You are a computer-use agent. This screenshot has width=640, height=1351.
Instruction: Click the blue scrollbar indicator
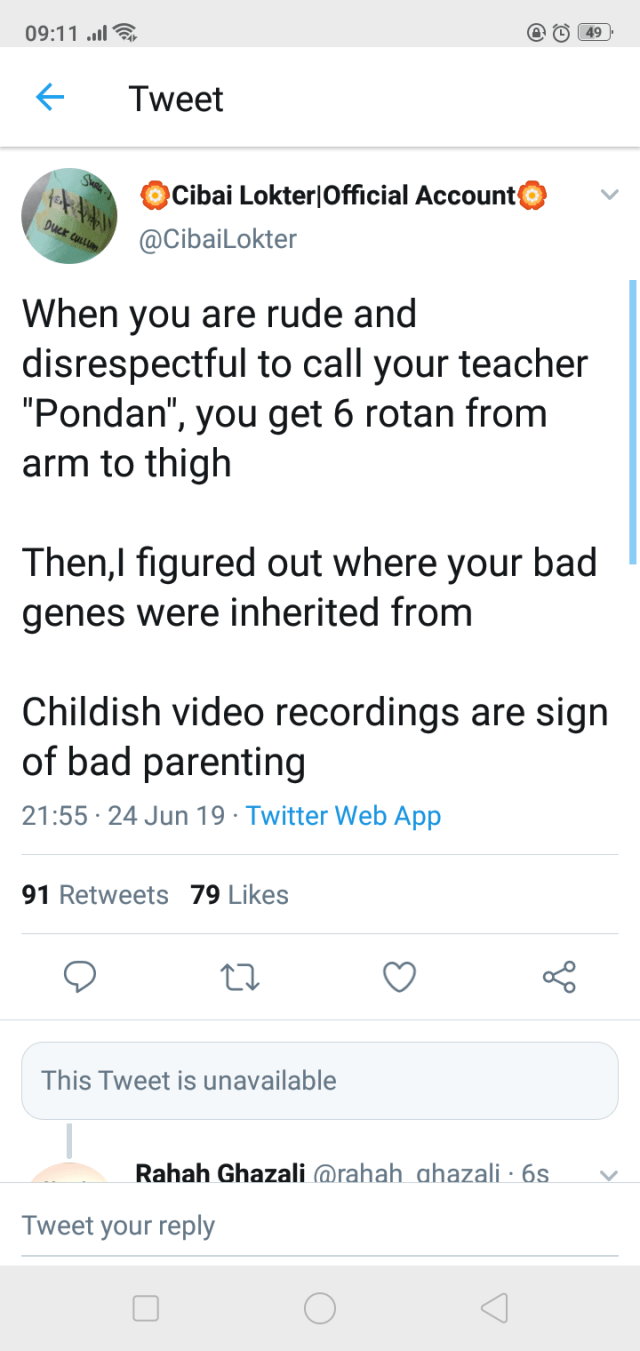(x=632, y=422)
